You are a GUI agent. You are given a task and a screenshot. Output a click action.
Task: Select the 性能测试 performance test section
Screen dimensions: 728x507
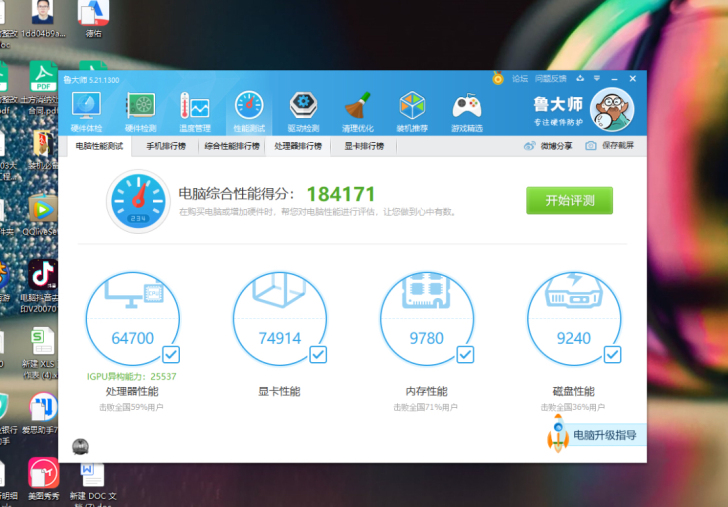click(249, 112)
